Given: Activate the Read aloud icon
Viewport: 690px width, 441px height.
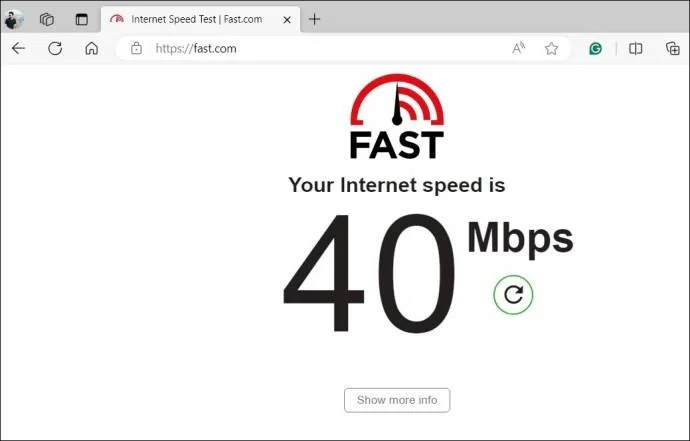Looking at the screenshot, I should tap(519, 48).
